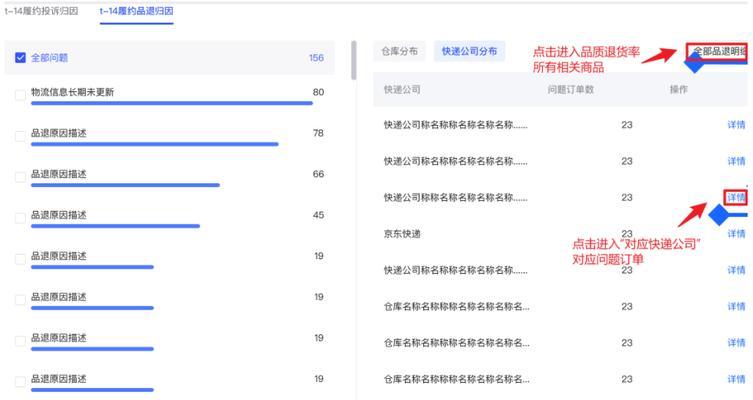
Task: Check the 品退原因描述 checkbox with count 78
Action: click(x=21, y=135)
